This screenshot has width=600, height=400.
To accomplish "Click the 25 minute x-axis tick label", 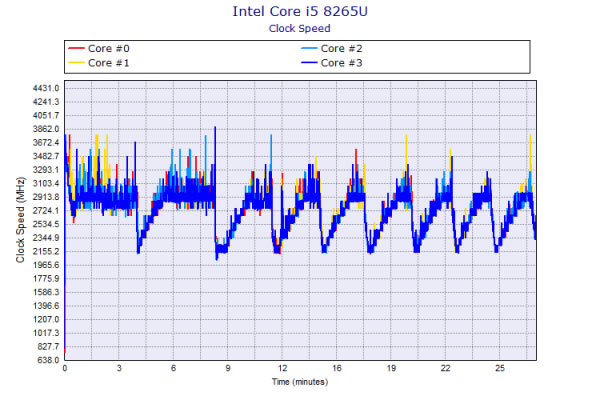I will pos(500,368).
